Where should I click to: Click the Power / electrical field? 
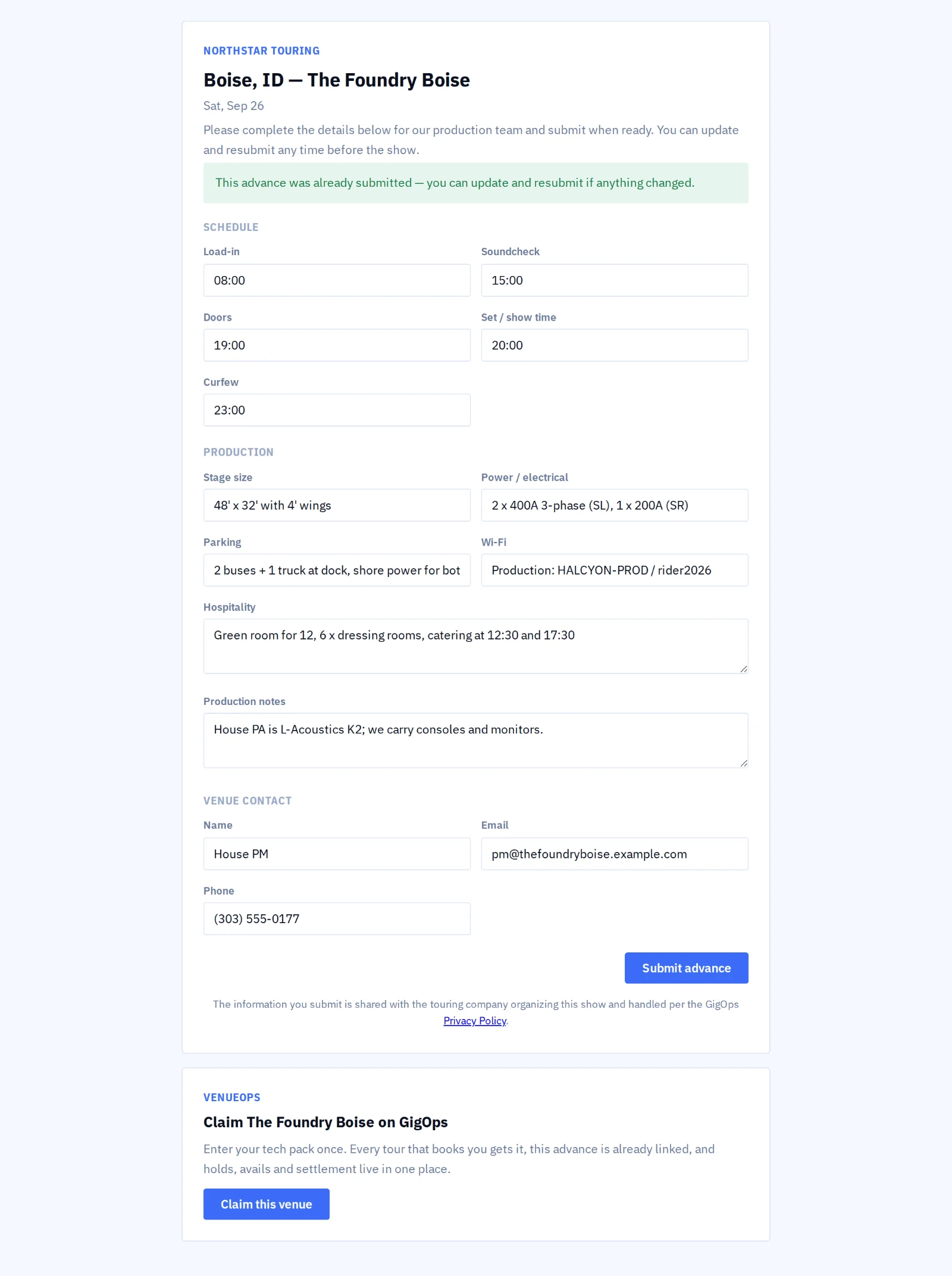pyautogui.click(x=615, y=505)
